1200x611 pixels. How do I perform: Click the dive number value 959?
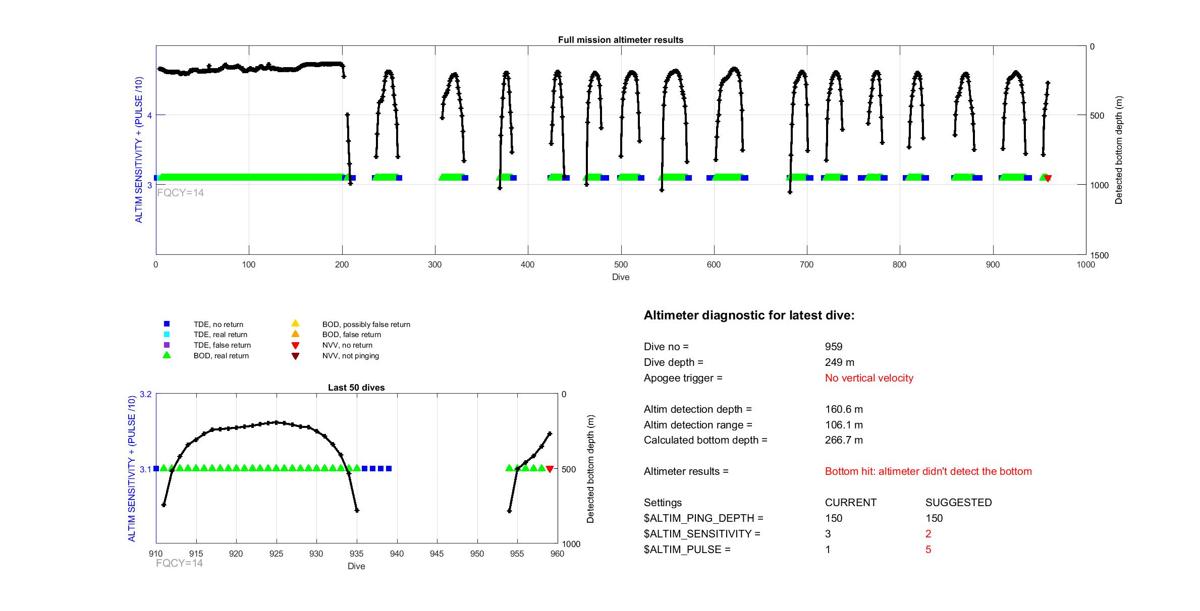point(834,346)
